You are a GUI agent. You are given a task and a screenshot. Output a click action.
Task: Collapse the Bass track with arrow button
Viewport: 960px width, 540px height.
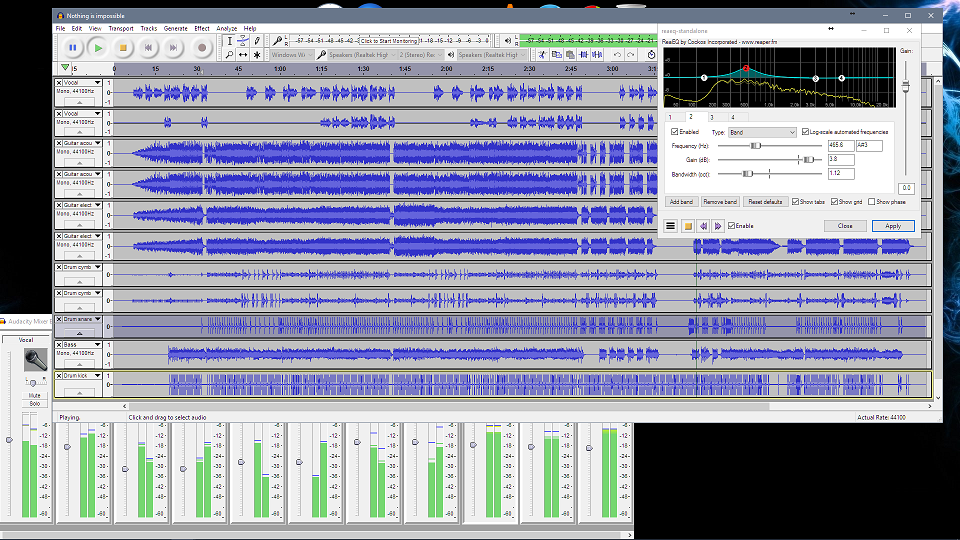pos(79,364)
